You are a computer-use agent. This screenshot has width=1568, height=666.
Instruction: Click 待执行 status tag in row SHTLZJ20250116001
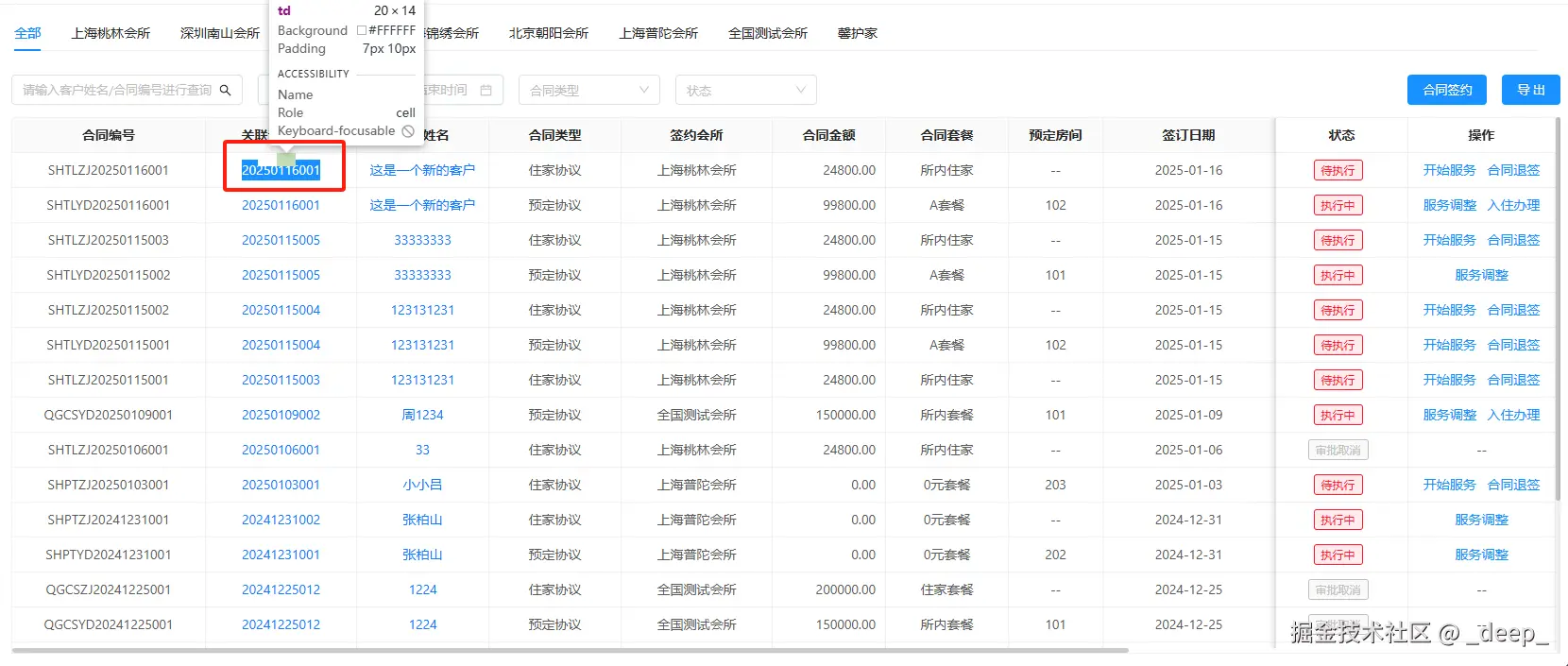point(1338,170)
